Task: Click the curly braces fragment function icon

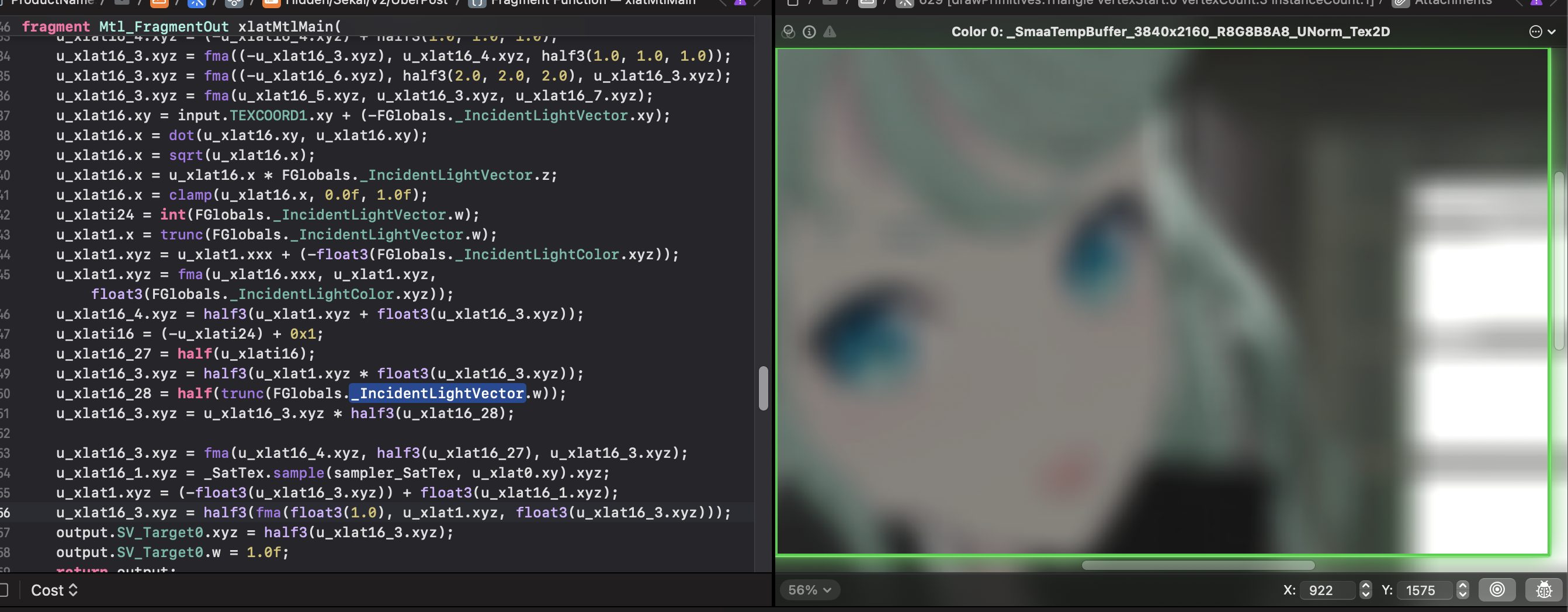Action: [477, 2]
